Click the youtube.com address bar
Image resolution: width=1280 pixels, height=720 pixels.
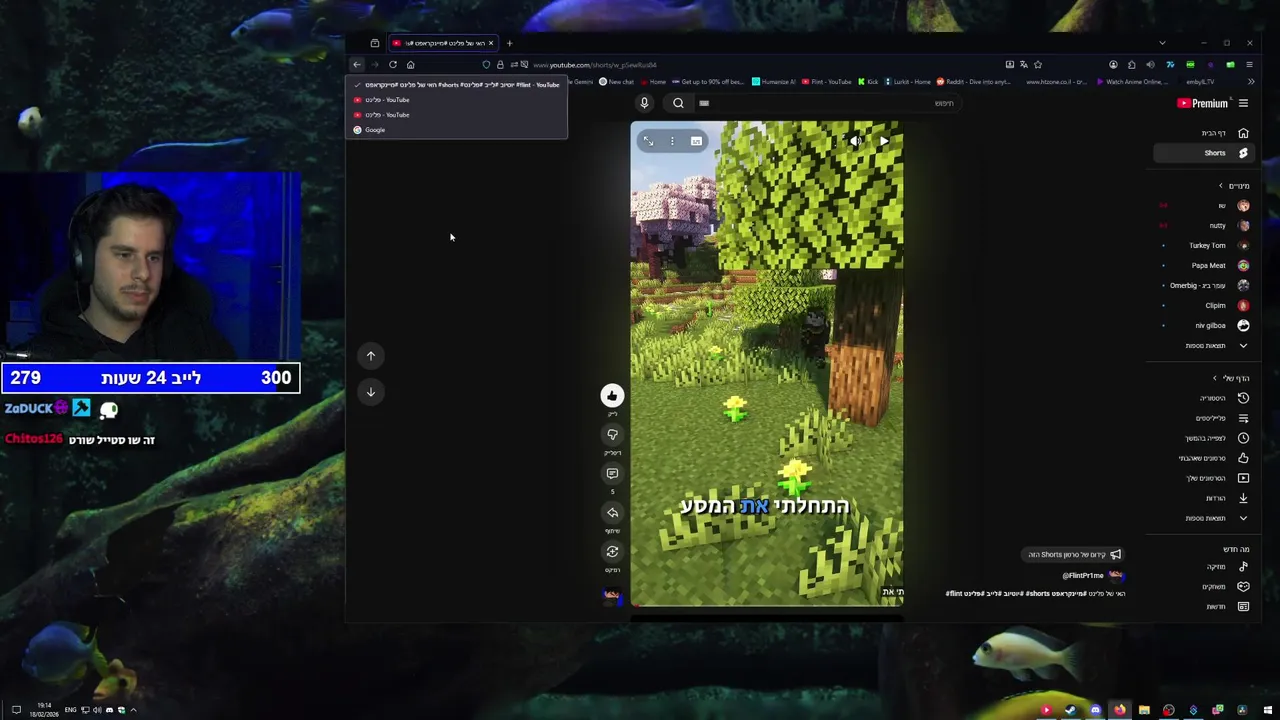[x=760, y=65]
